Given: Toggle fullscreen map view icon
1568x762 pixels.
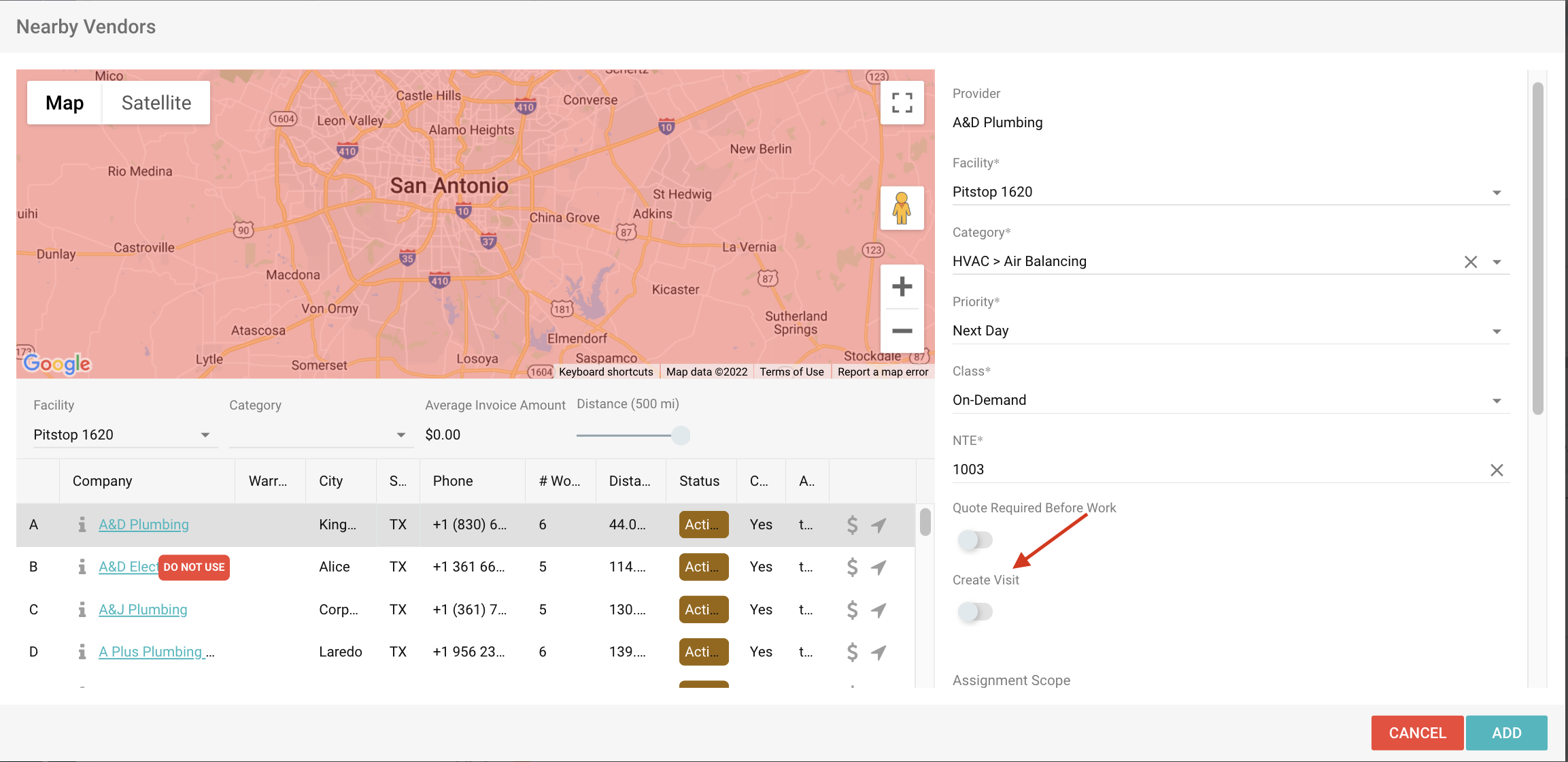Looking at the screenshot, I should coord(902,103).
